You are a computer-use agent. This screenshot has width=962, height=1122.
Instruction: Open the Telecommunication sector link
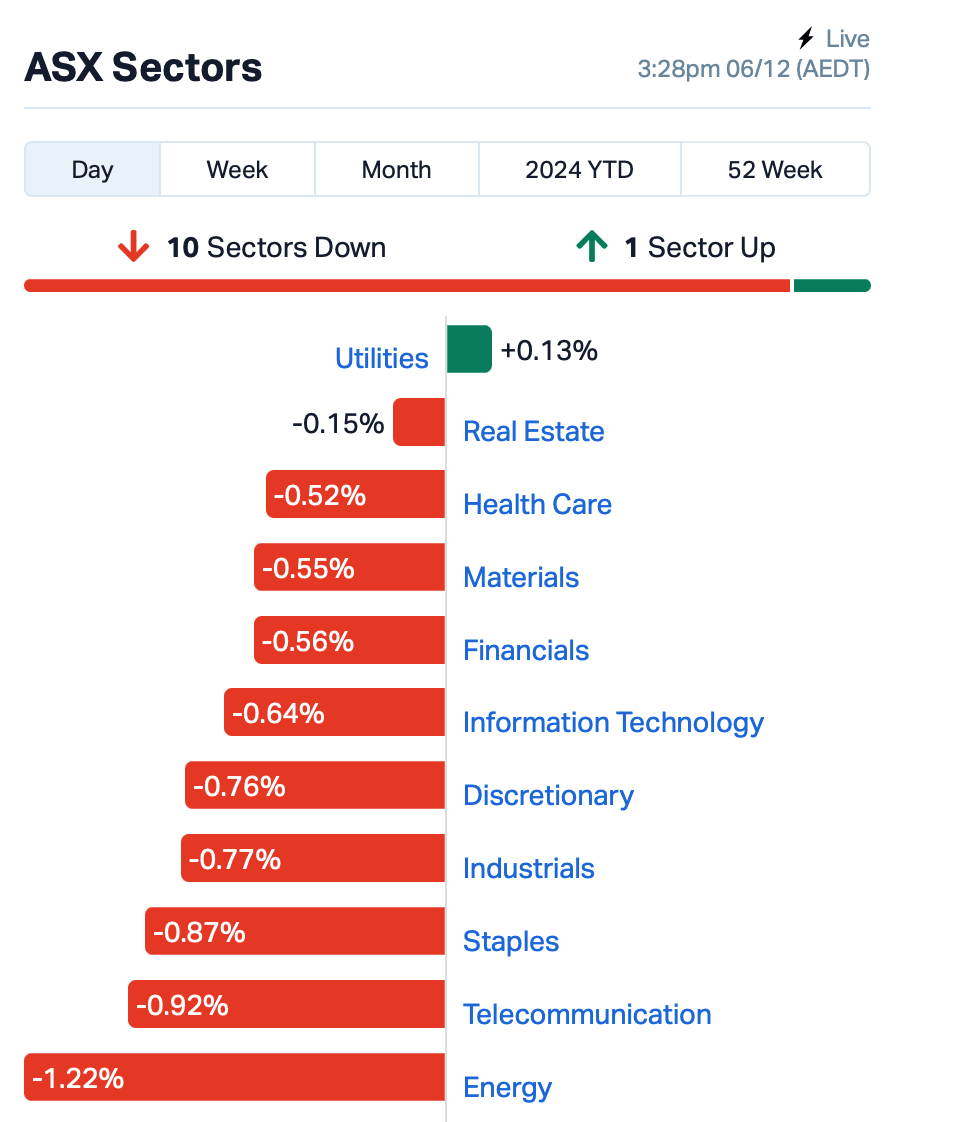(587, 1015)
